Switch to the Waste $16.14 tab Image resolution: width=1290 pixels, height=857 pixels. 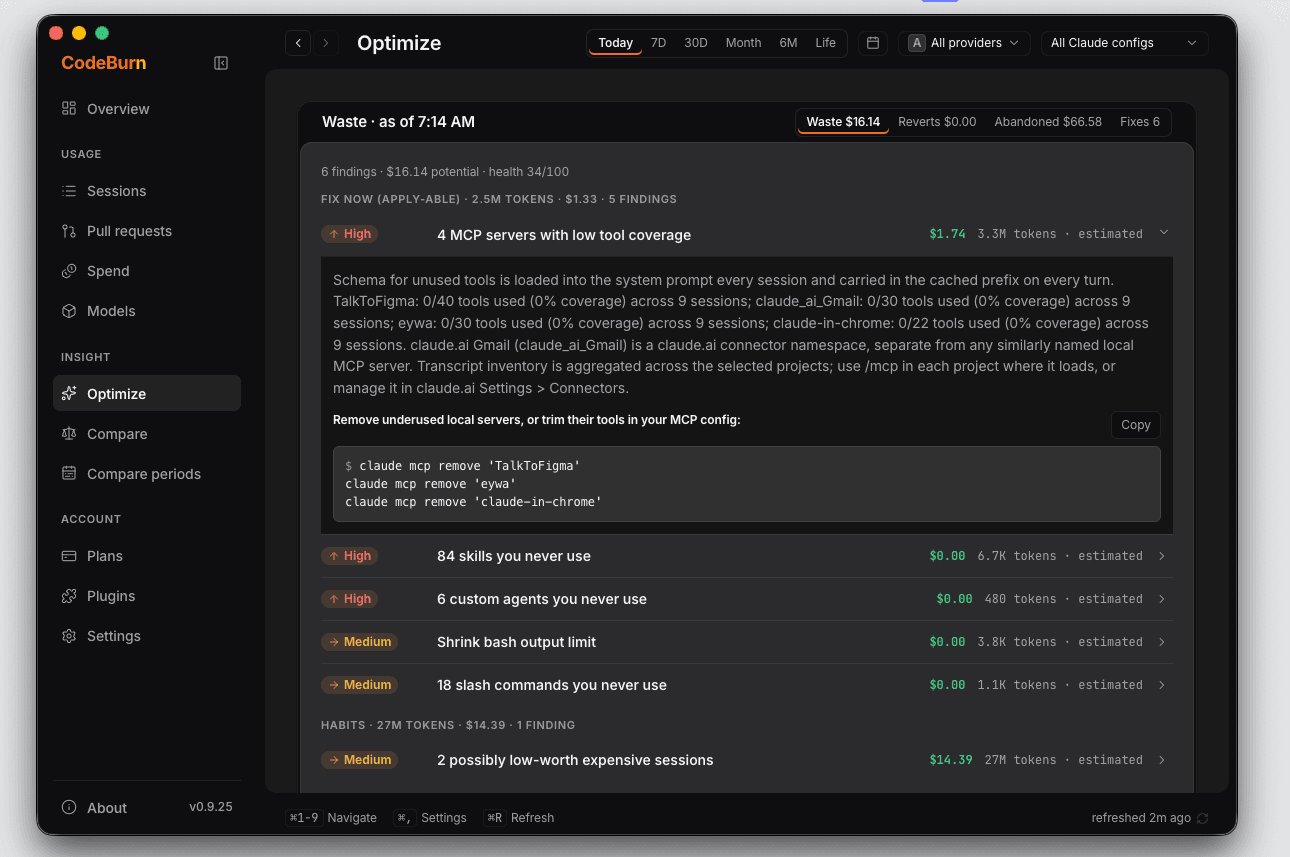point(843,122)
